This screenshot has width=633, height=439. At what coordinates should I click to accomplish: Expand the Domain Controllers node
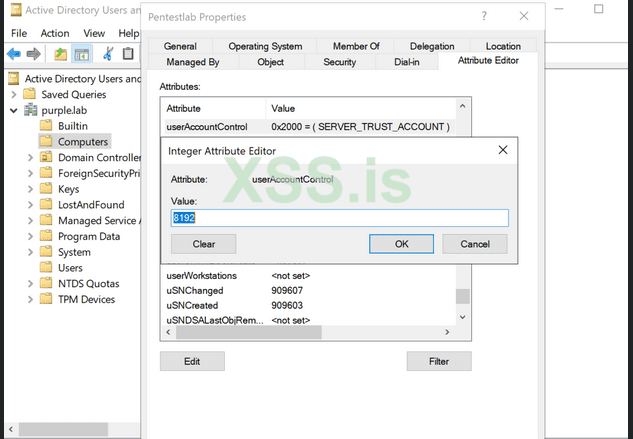point(30,158)
